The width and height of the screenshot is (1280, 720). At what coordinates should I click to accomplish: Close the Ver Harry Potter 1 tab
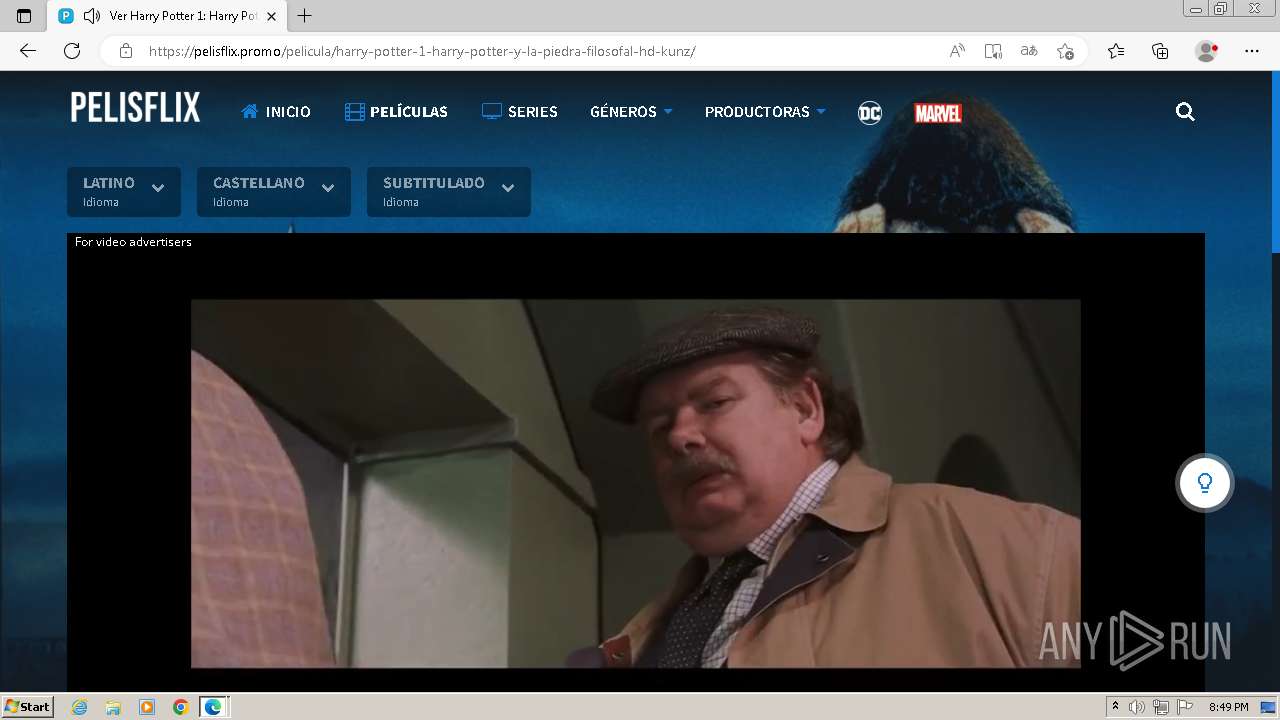(x=271, y=16)
